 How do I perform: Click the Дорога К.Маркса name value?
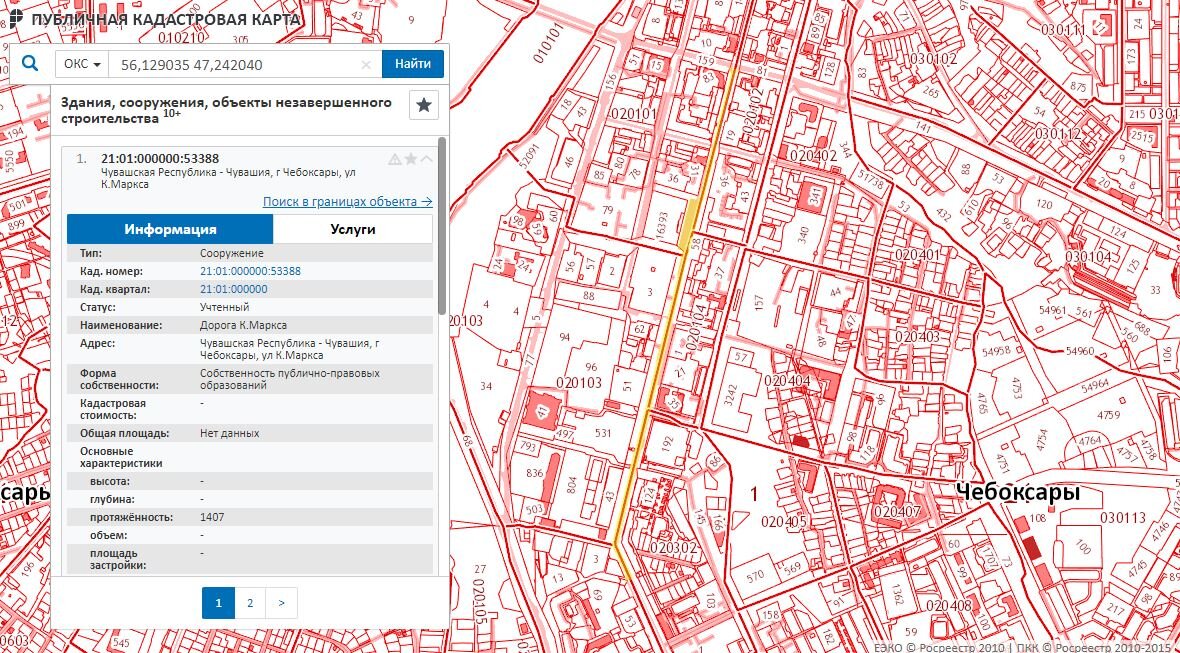point(243,325)
